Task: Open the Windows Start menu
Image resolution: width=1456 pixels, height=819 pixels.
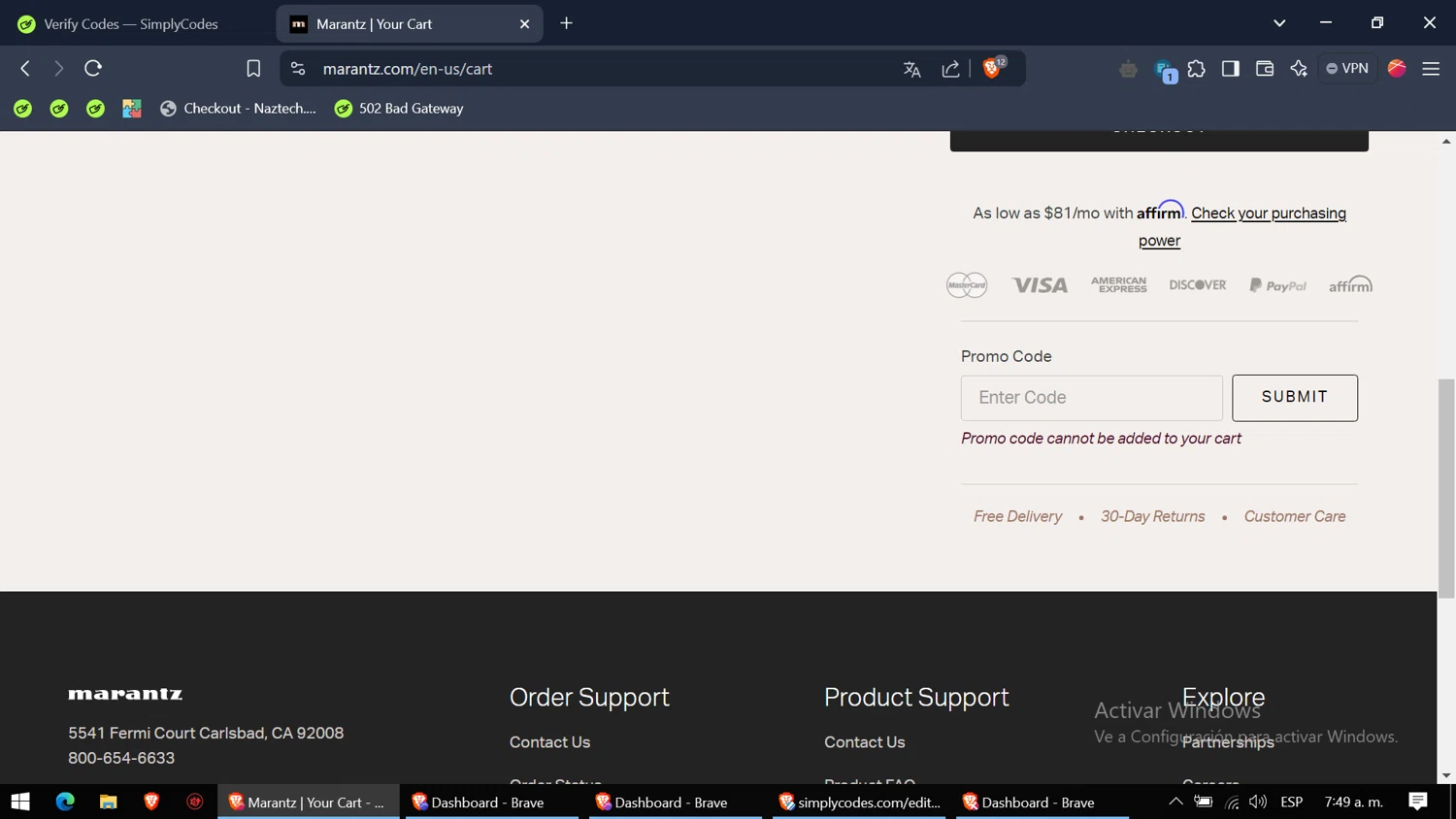Action: [x=20, y=803]
